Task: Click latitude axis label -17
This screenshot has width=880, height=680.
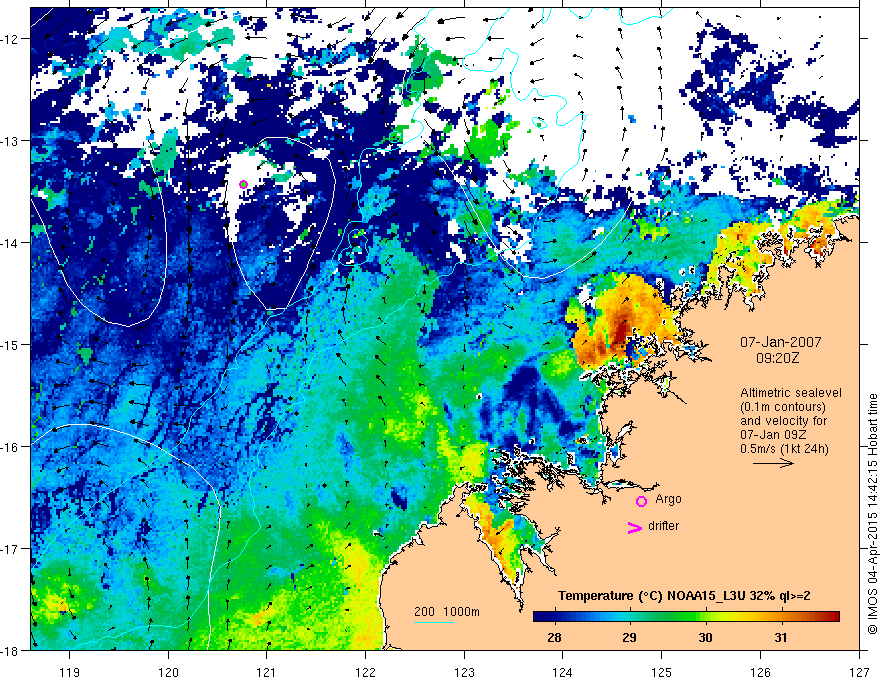Action: tap(11, 549)
